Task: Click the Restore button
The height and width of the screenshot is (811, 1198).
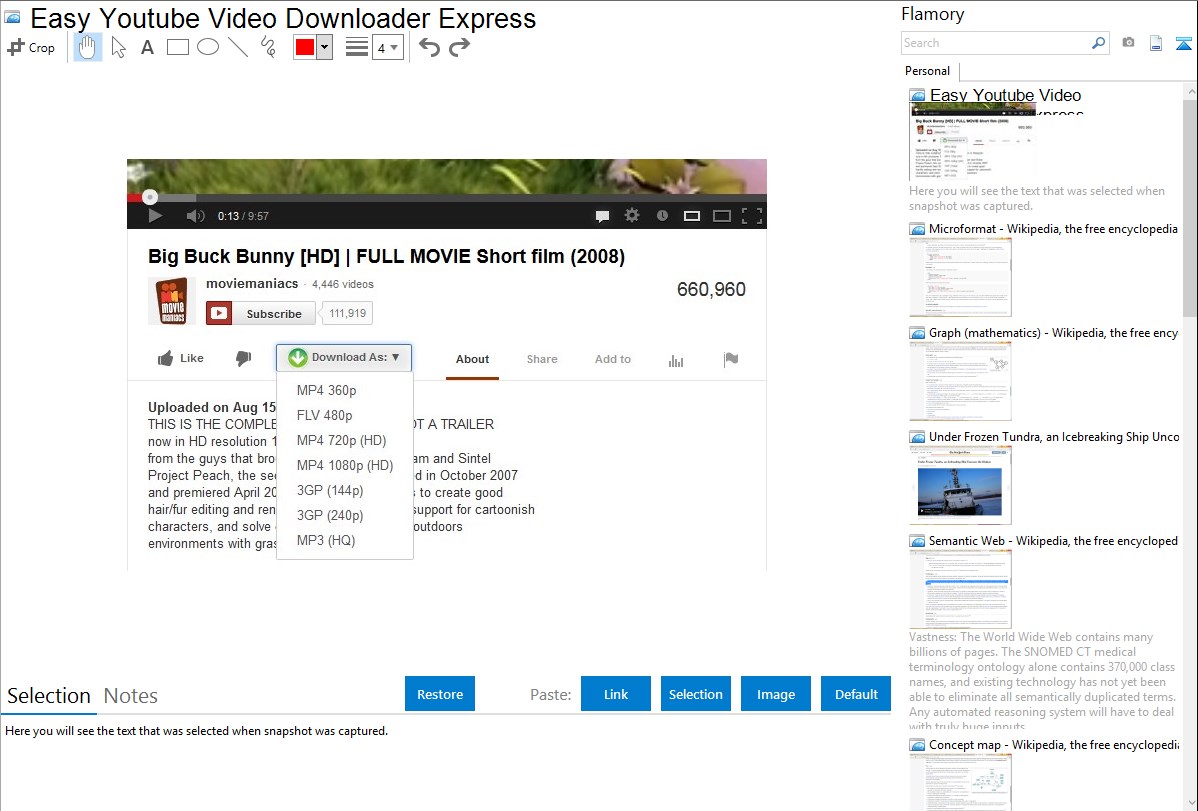Action: pyautogui.click(x=440, y=694)
